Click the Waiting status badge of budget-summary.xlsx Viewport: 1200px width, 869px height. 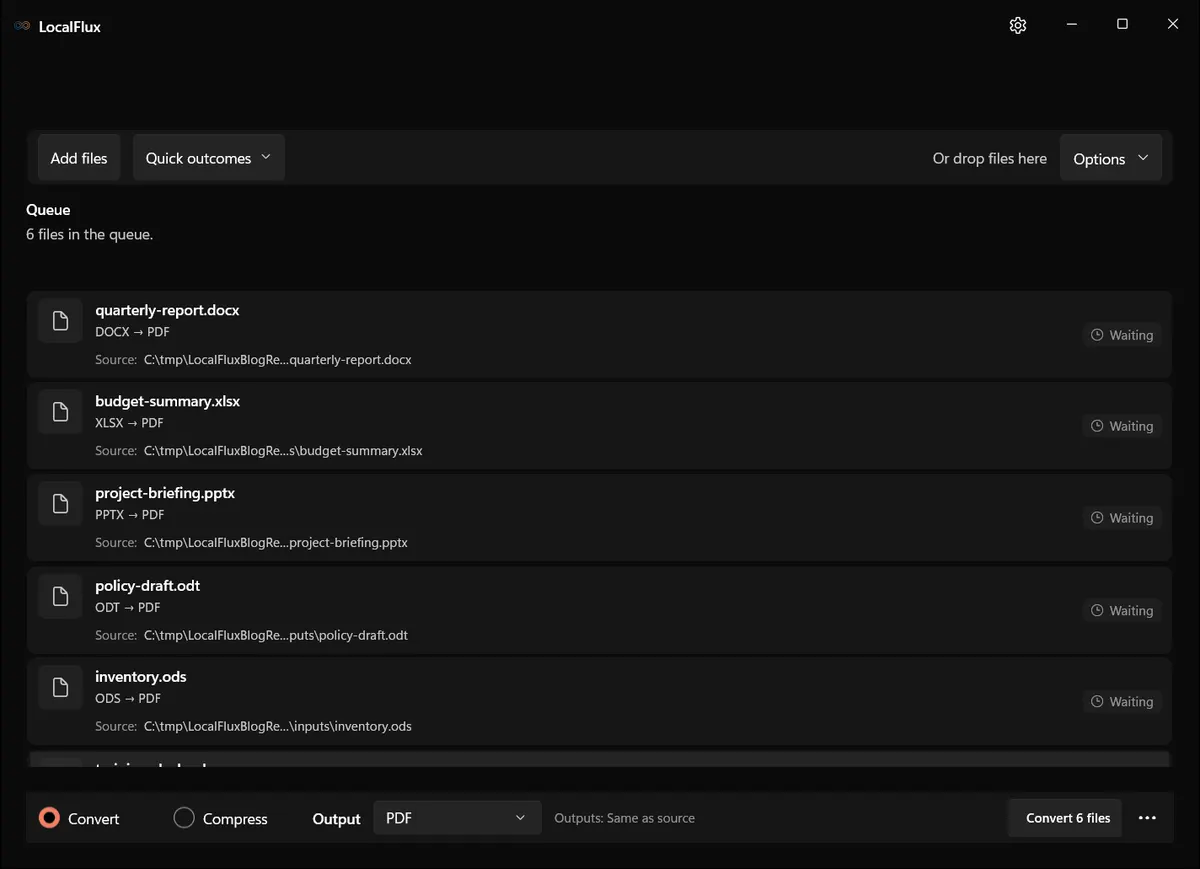click(1122, 426)
